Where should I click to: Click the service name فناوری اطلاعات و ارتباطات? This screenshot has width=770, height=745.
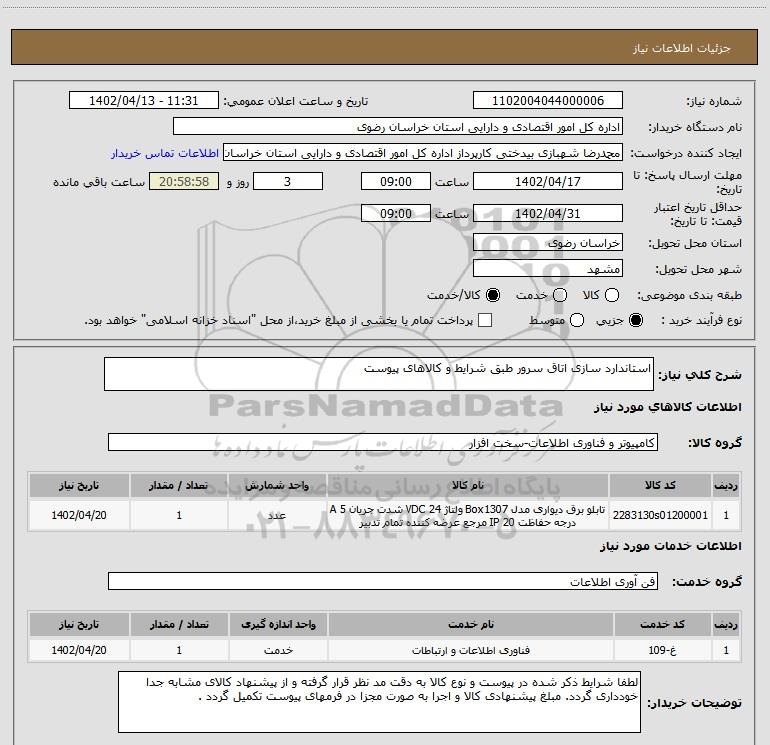(x=470, y=650)
